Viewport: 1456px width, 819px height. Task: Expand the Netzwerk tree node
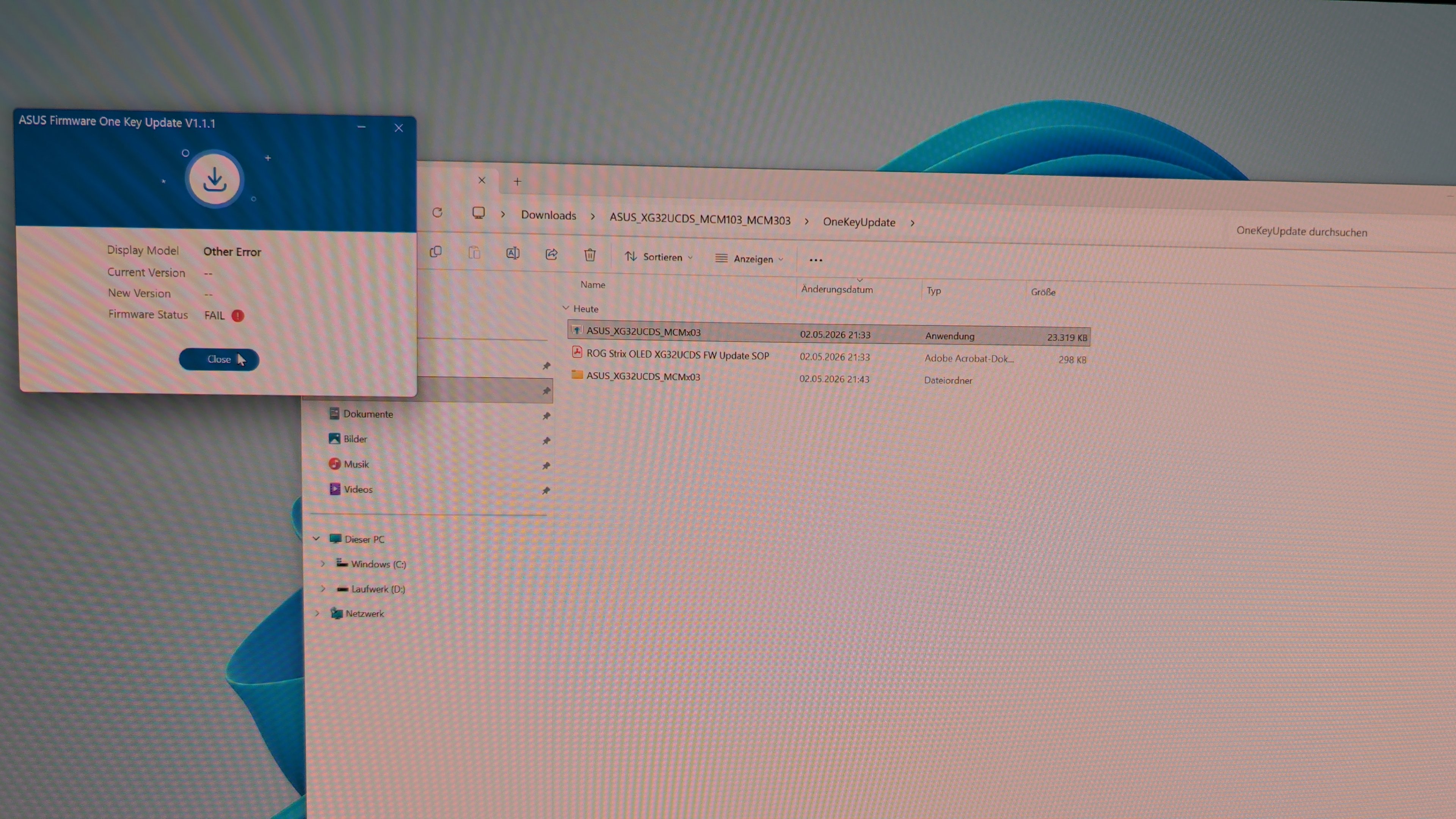(x=317, y=613)
